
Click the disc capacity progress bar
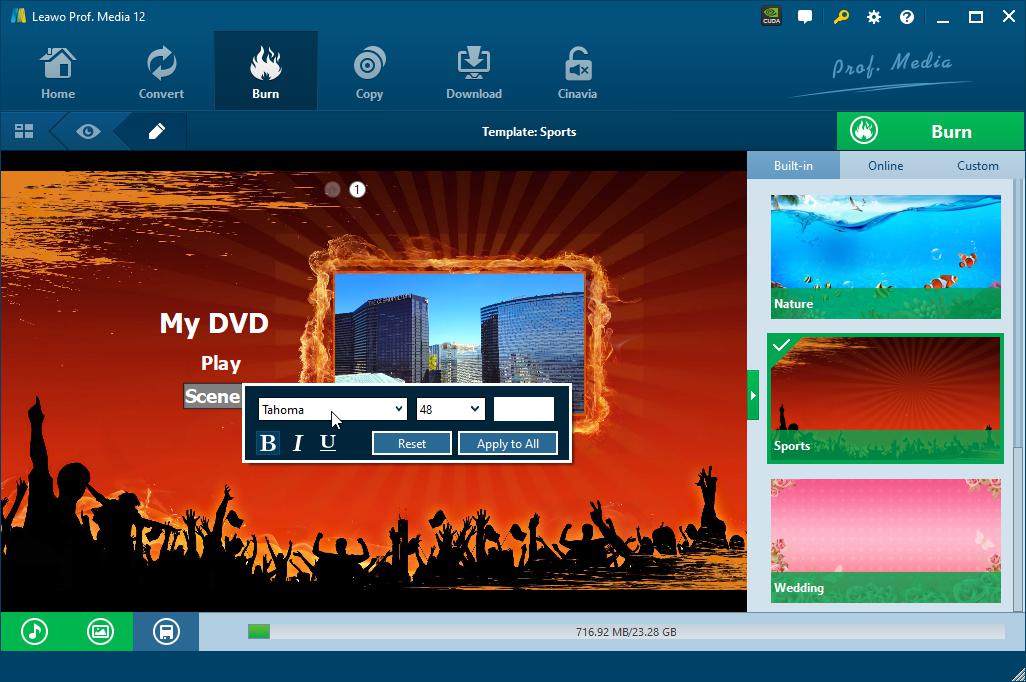[626, 632]
